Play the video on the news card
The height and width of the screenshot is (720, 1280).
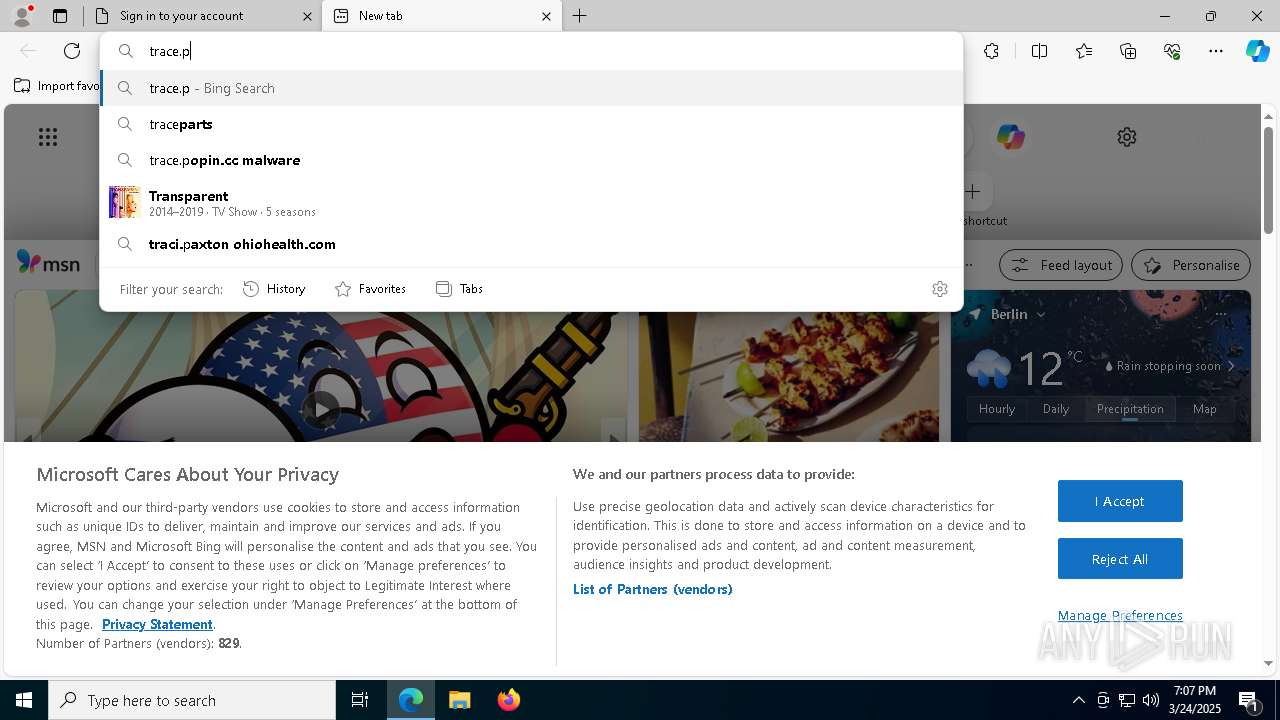tap(321, 409)
